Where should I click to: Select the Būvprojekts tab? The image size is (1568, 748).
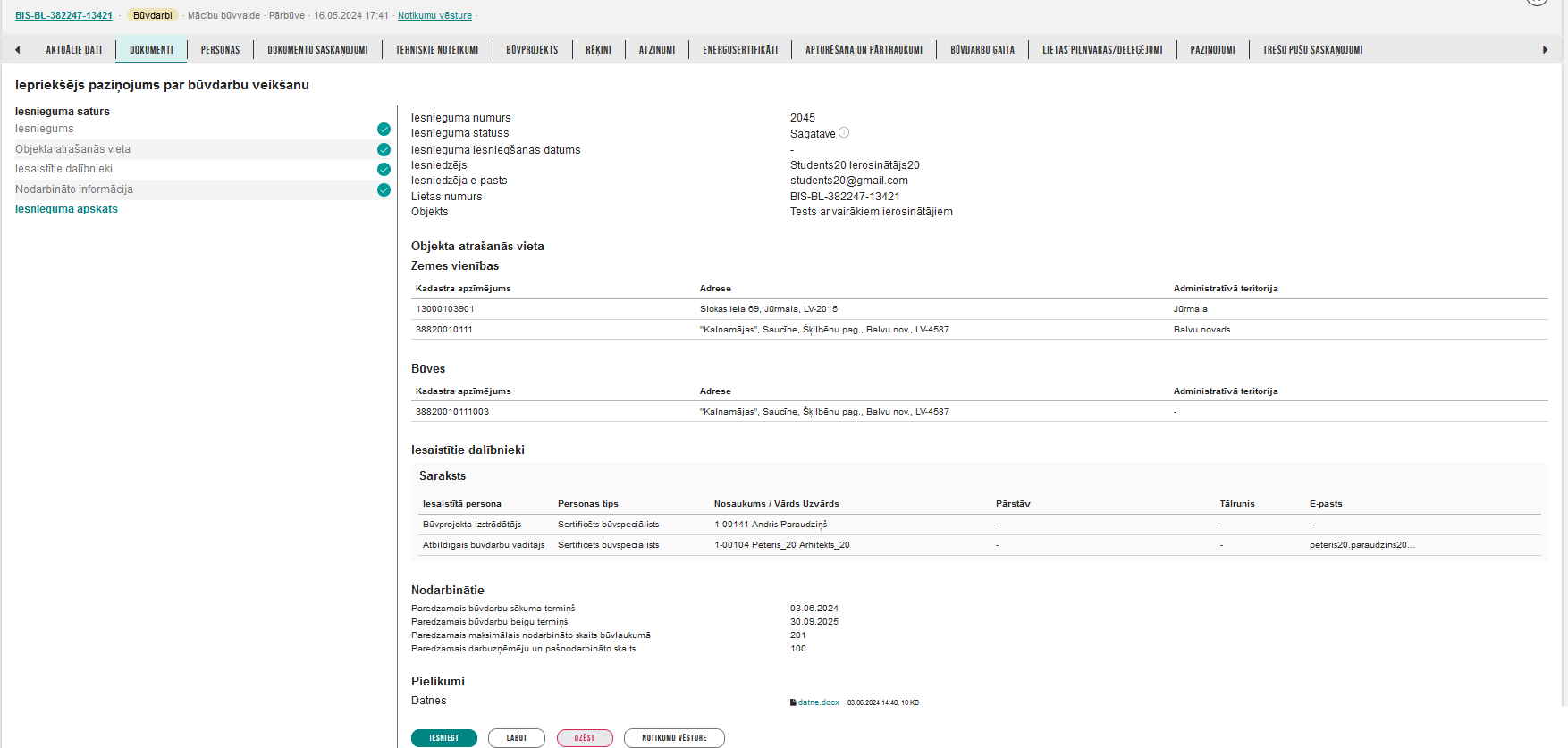pyautogui.click(x=532, y=50)
